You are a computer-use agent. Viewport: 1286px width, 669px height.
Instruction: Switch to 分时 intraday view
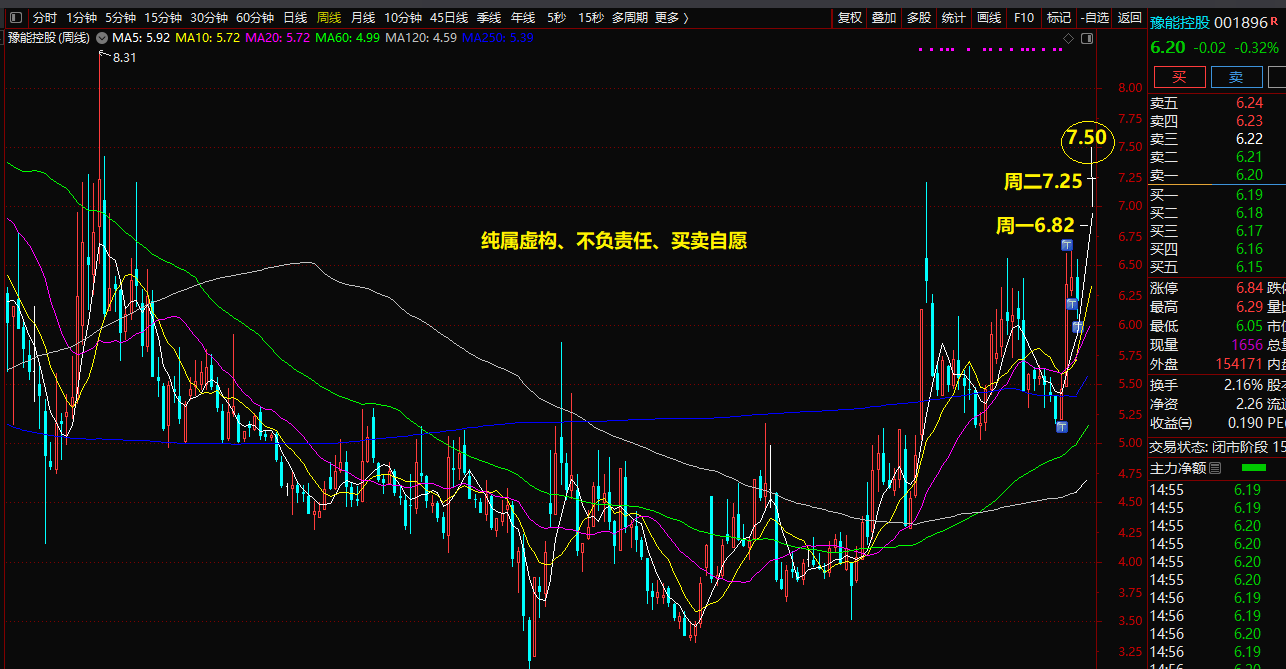45,17
